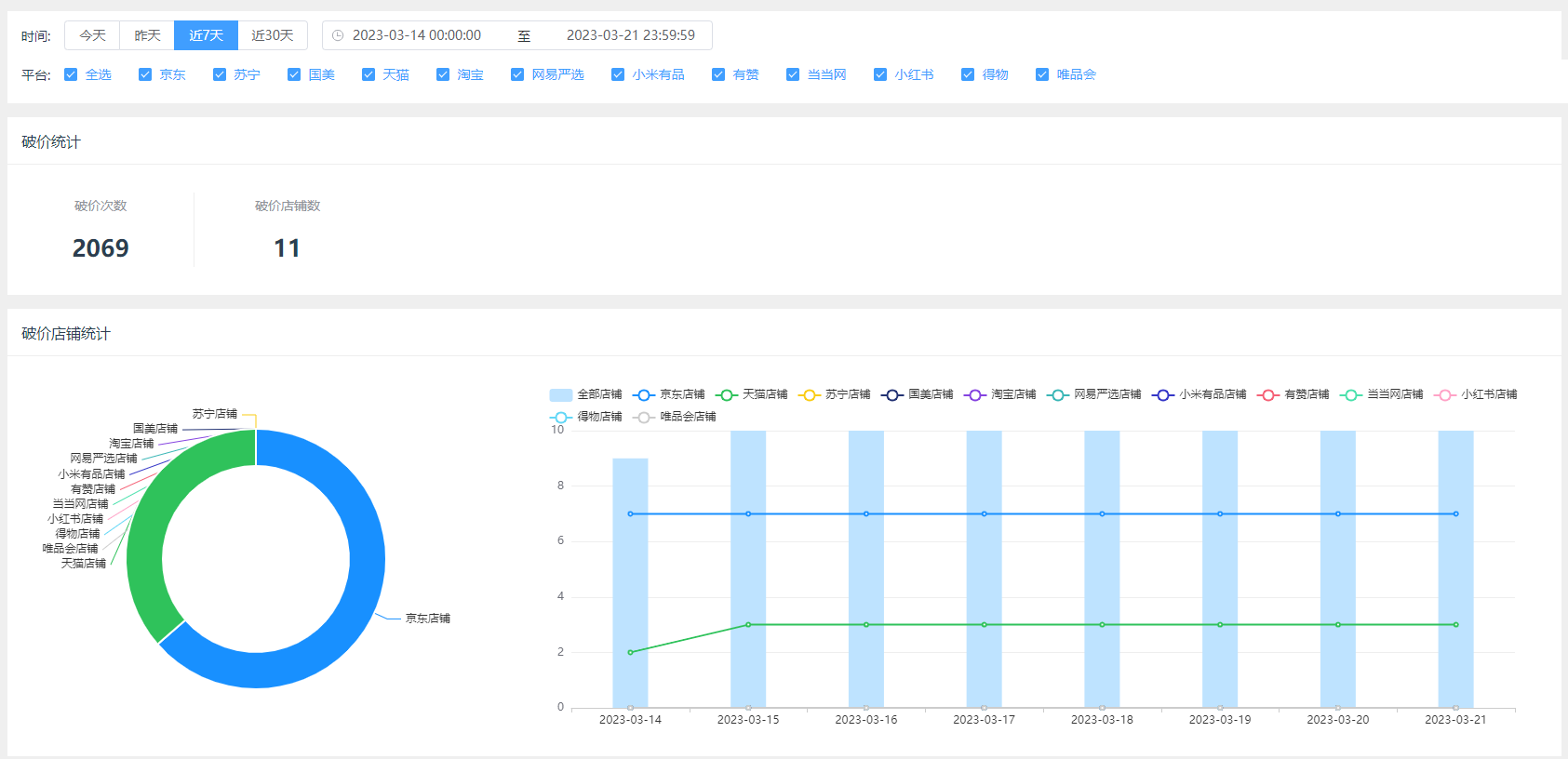Edit end date 2023-03-21 23:59:59 field
1568x759 pixels.
point(631,35)
